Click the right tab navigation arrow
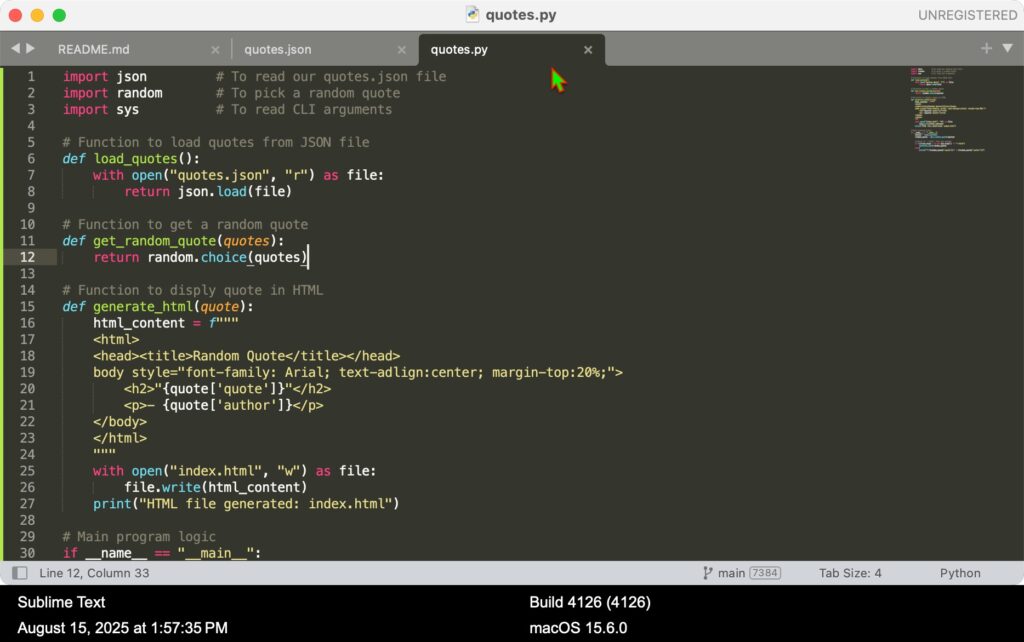Image resolution: width=1024 pixels, height=642 pixels. [x=30, y=49]
